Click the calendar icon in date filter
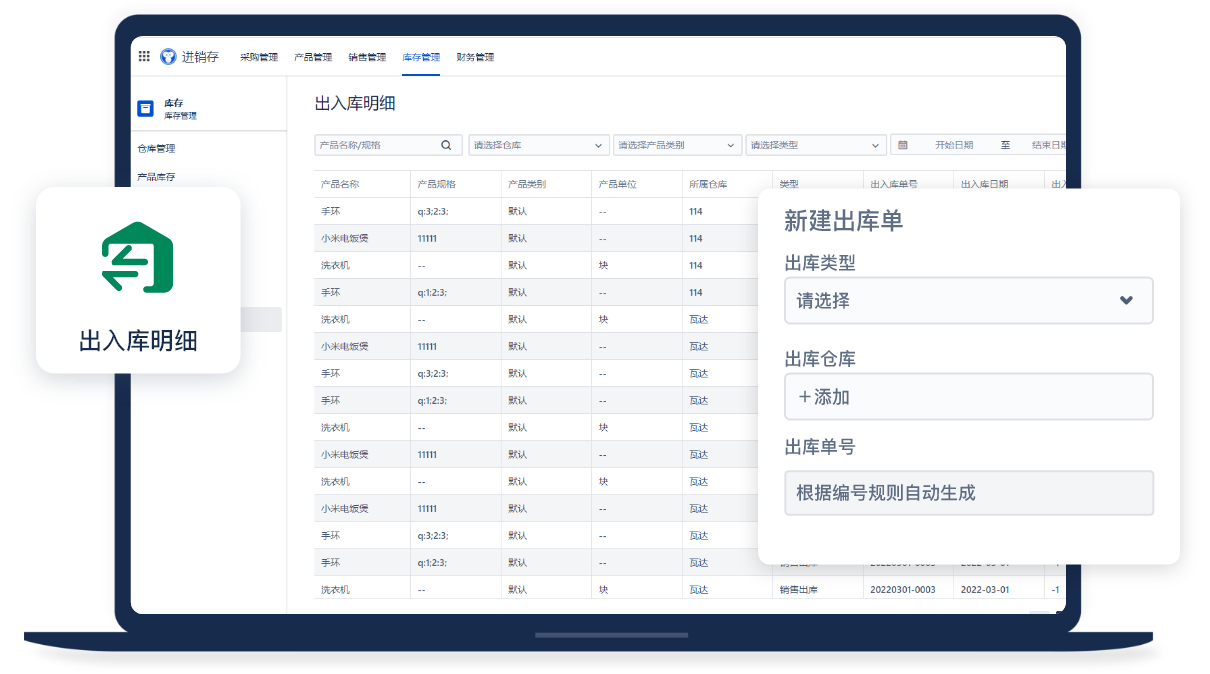Screen dimensions: 1210x674 pos(903,145)
